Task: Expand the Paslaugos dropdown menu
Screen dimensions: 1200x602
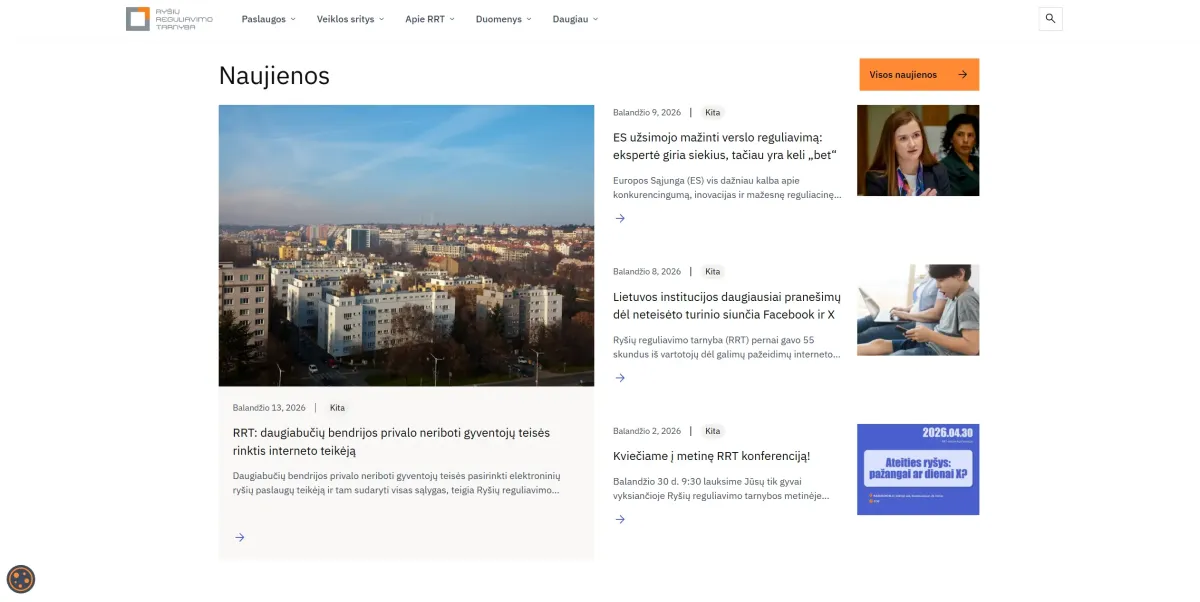Action: 268,19
